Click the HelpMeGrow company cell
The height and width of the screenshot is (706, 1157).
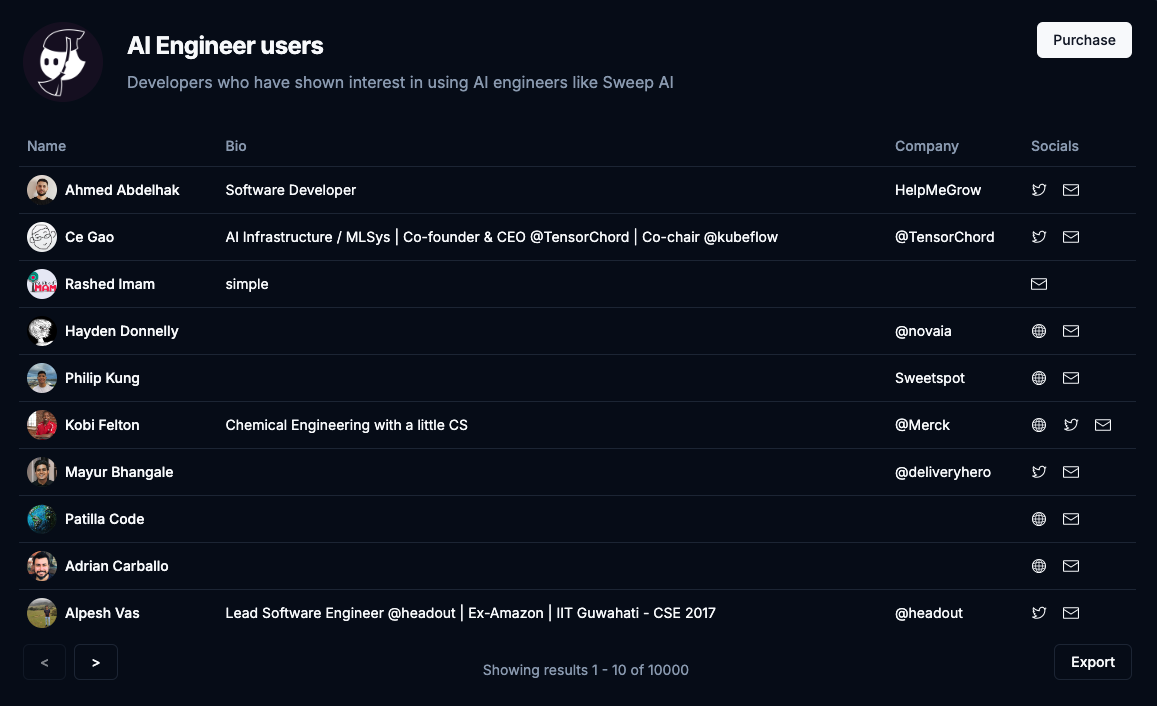click(938, 190)
